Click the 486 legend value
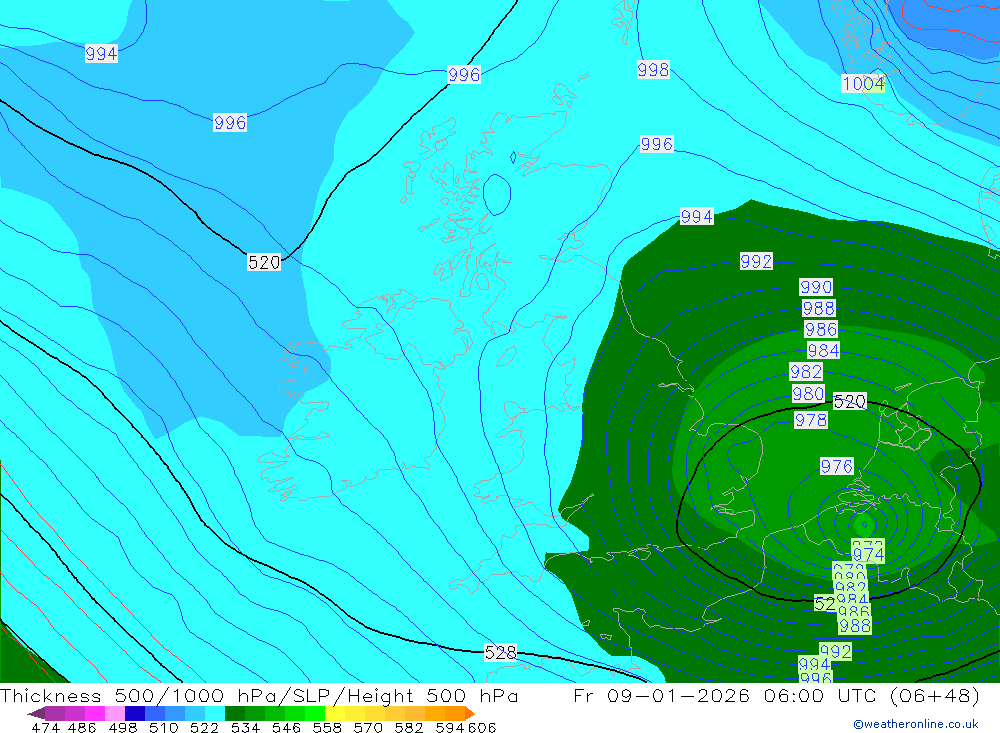The width and height of the screenshot is (1000, 733). coord(82,727)
